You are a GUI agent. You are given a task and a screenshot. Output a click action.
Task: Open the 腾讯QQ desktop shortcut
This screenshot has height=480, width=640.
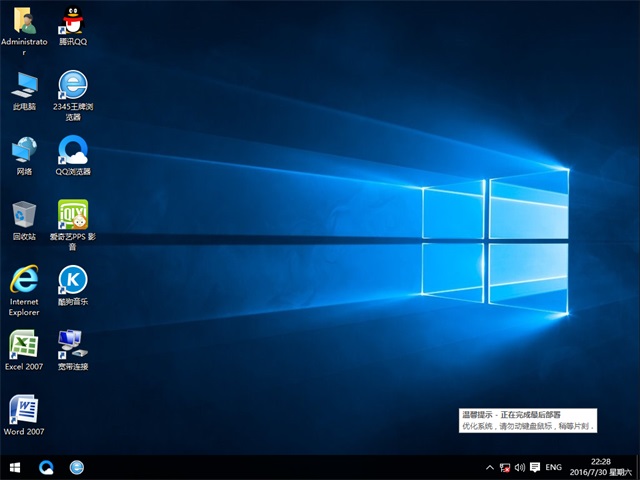pos(73,21)
